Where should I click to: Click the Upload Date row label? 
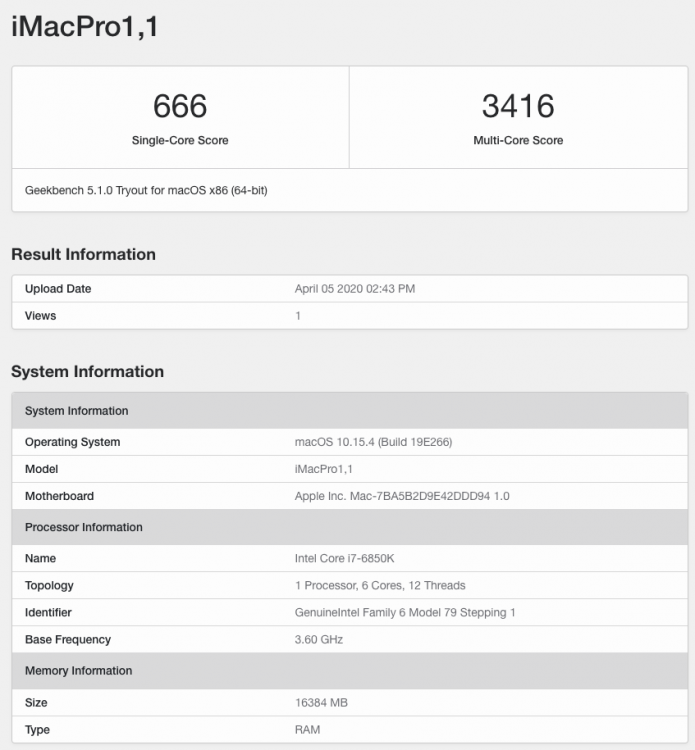58,289
